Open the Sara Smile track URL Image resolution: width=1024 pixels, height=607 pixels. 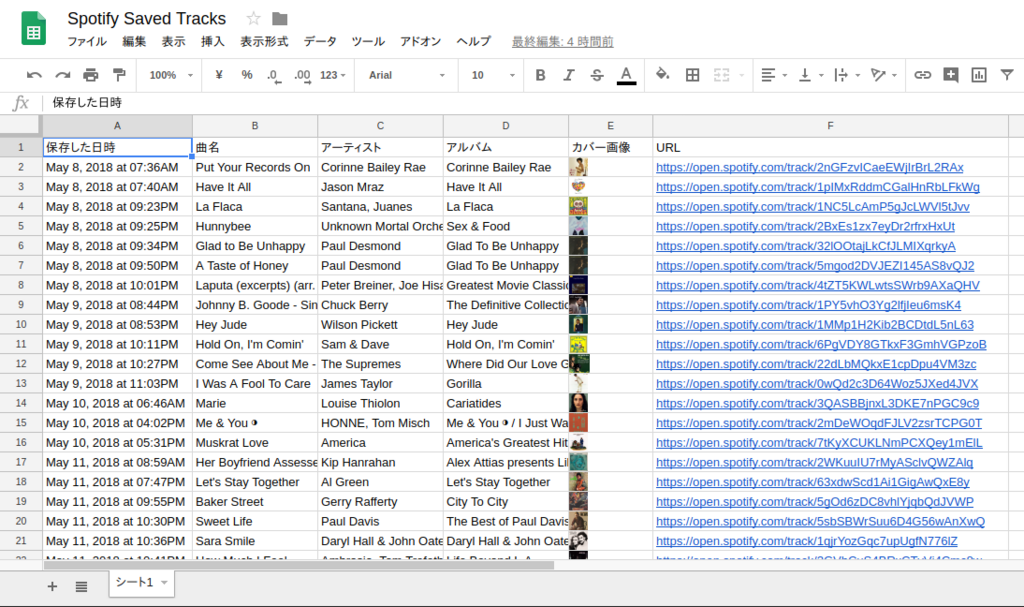click(x=807, y=541)
